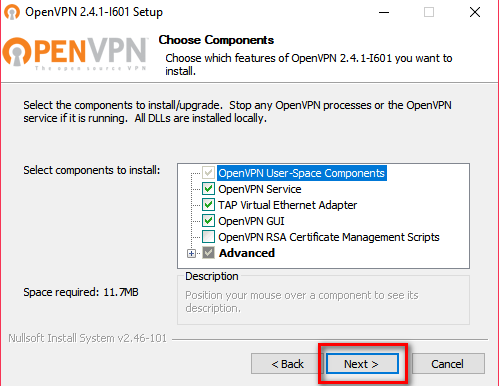Select OpenVPN RSA Certificate Management Scripts label

(329, 237)
